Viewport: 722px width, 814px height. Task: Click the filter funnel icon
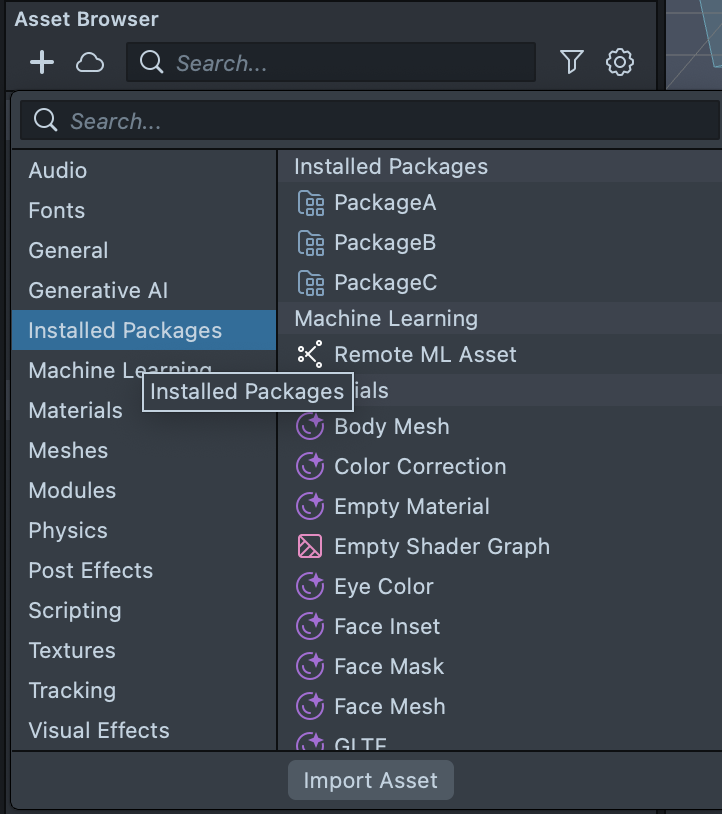(x=571, y=63)
